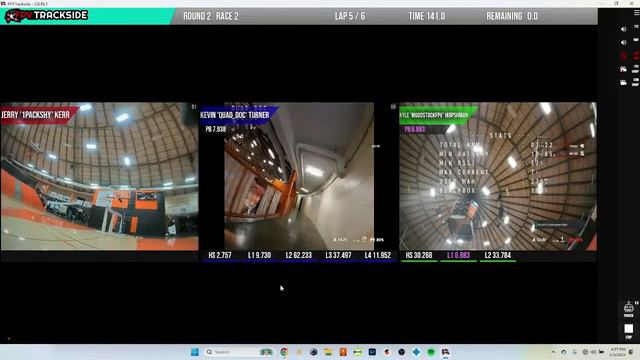Viewport: 640px width, 360px height.
Task: Open the taskbar clock and date
Action: tap(617, 352)
